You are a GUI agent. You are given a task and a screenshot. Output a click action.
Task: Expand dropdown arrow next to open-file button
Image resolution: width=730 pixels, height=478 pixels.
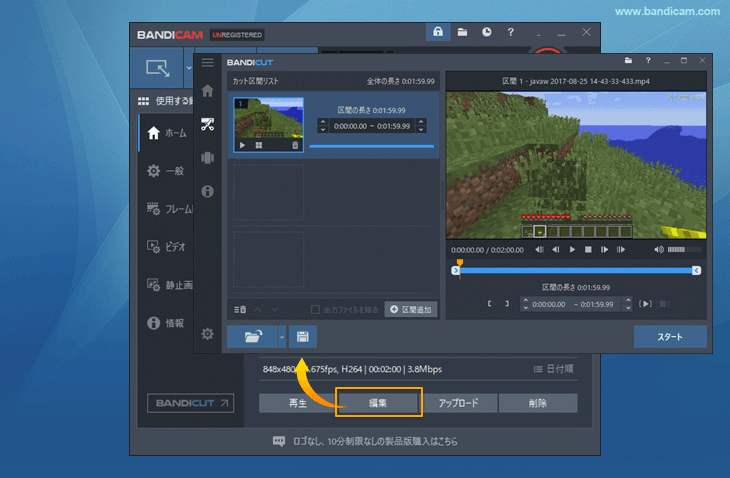(x=282, y=337)
